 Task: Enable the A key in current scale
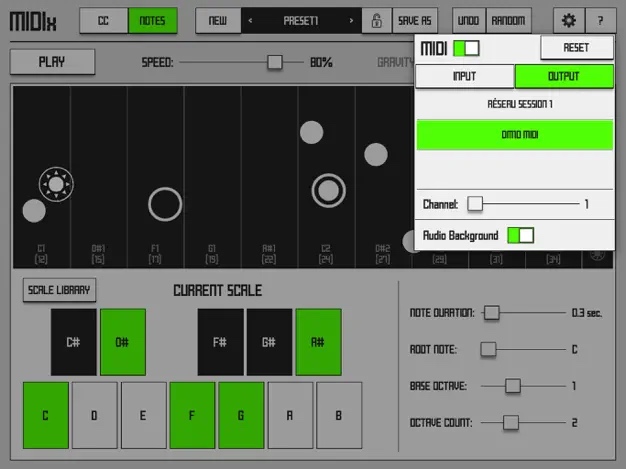coord(290,415)
